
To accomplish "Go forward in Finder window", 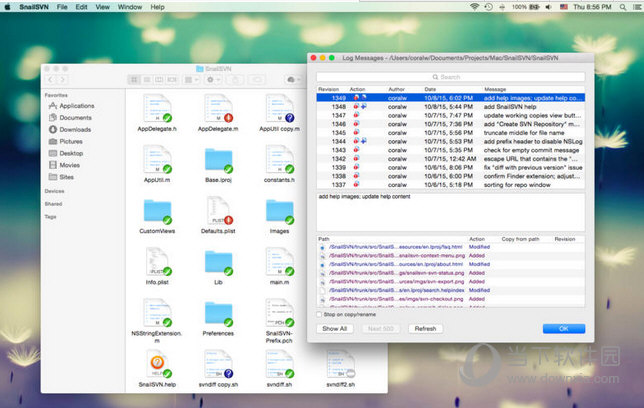I will tap(62, 80).
